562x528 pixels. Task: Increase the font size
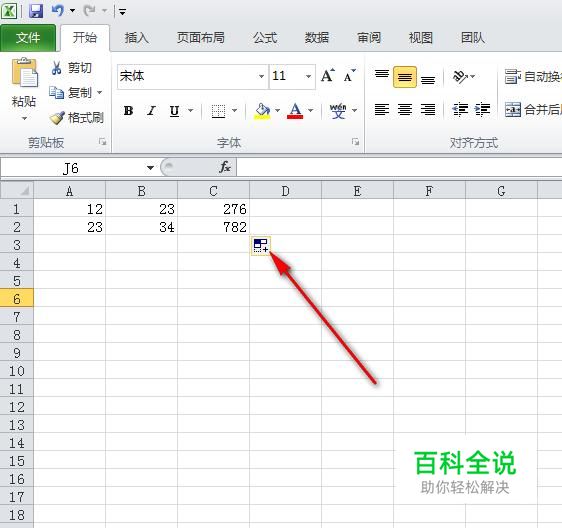coord(328,76)
